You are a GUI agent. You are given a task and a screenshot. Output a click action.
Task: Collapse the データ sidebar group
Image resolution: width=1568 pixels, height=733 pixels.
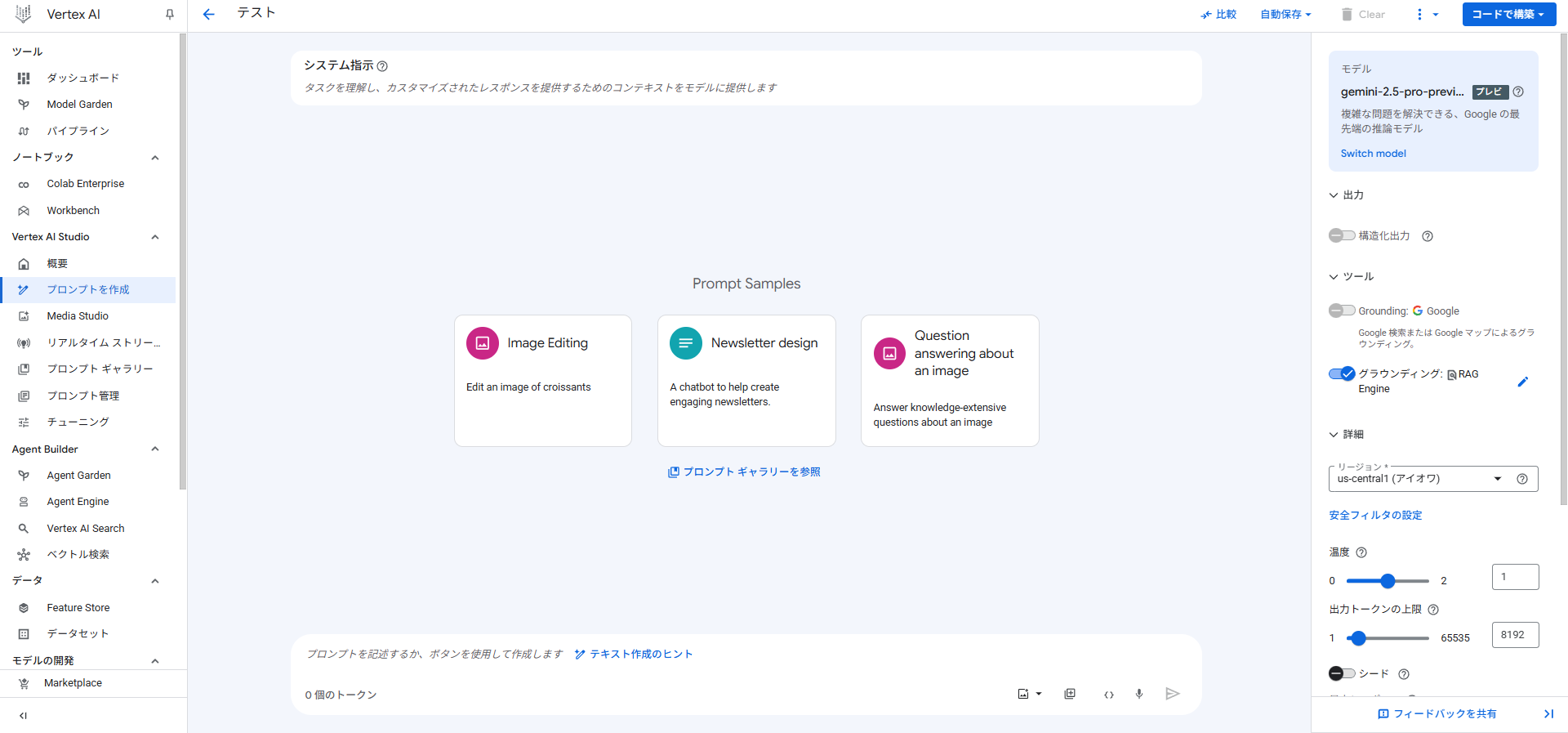point(155,581)
